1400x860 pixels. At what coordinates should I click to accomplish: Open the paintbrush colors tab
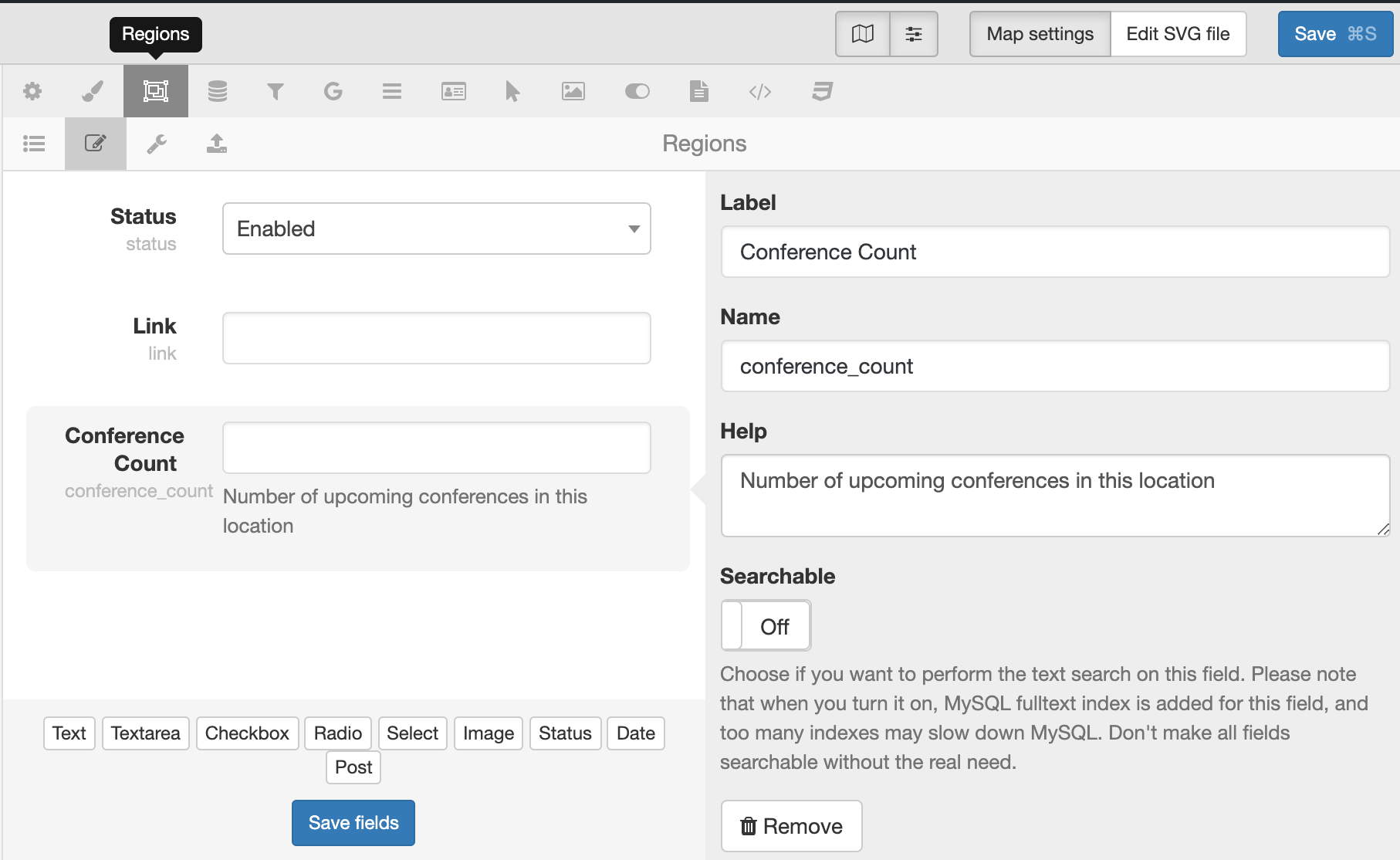[x=93, y=91]
